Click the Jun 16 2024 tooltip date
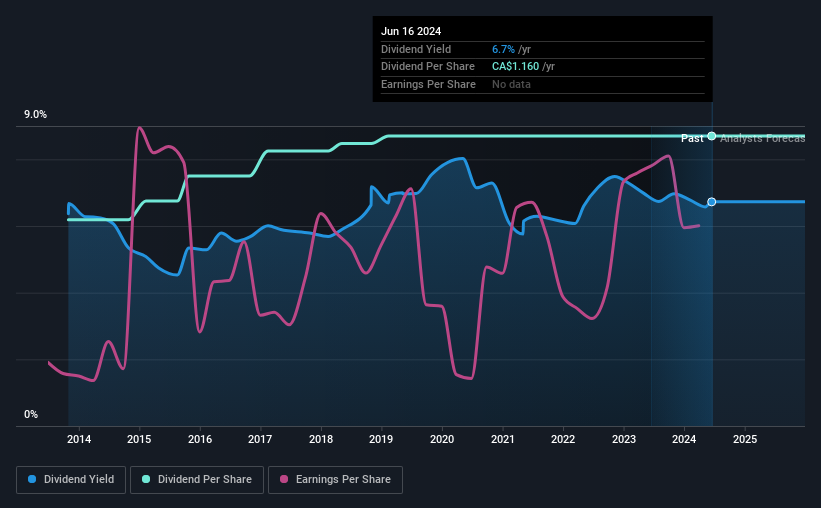This screenshot has width=821, height=508. [411, 31]
